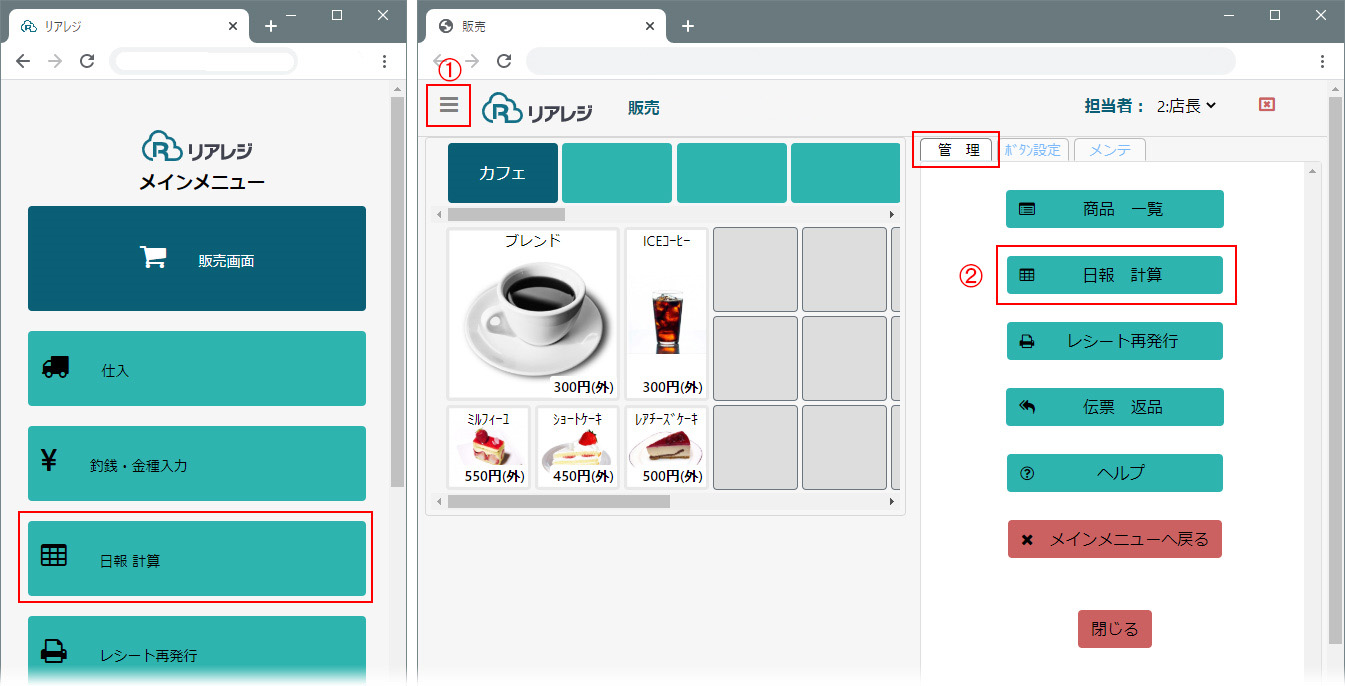Click the address bar in the リアレジ window
Viewport: 1345px width, 686px height.
204,61
